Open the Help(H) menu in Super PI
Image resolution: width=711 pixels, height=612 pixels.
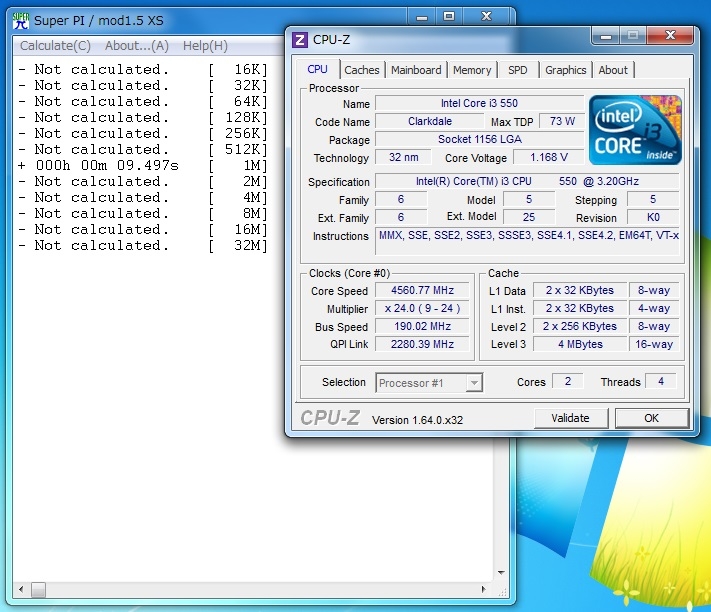point(205,46)
